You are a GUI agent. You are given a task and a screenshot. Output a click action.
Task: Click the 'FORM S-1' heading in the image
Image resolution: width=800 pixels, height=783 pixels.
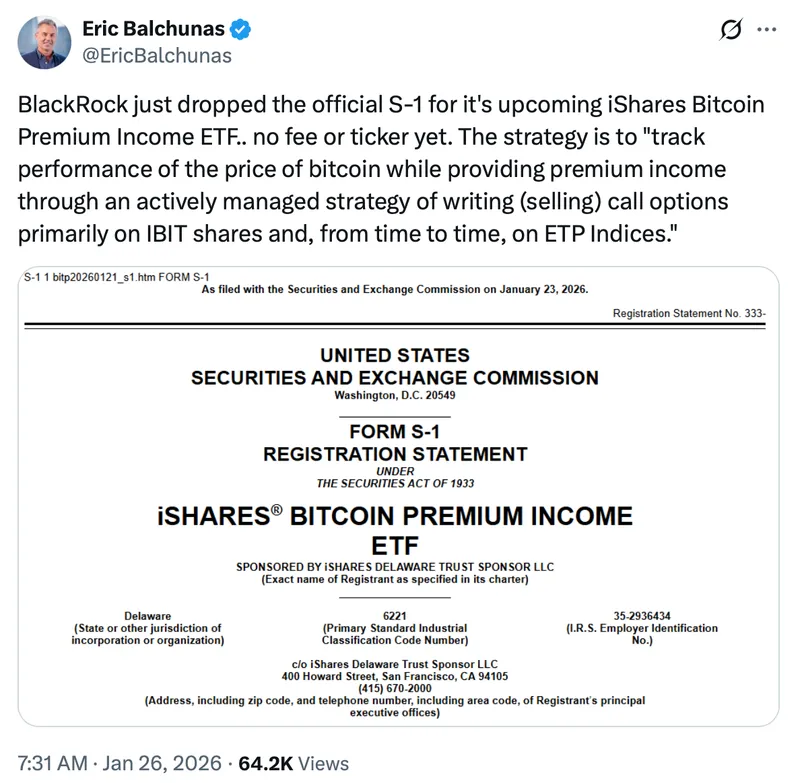395,433
